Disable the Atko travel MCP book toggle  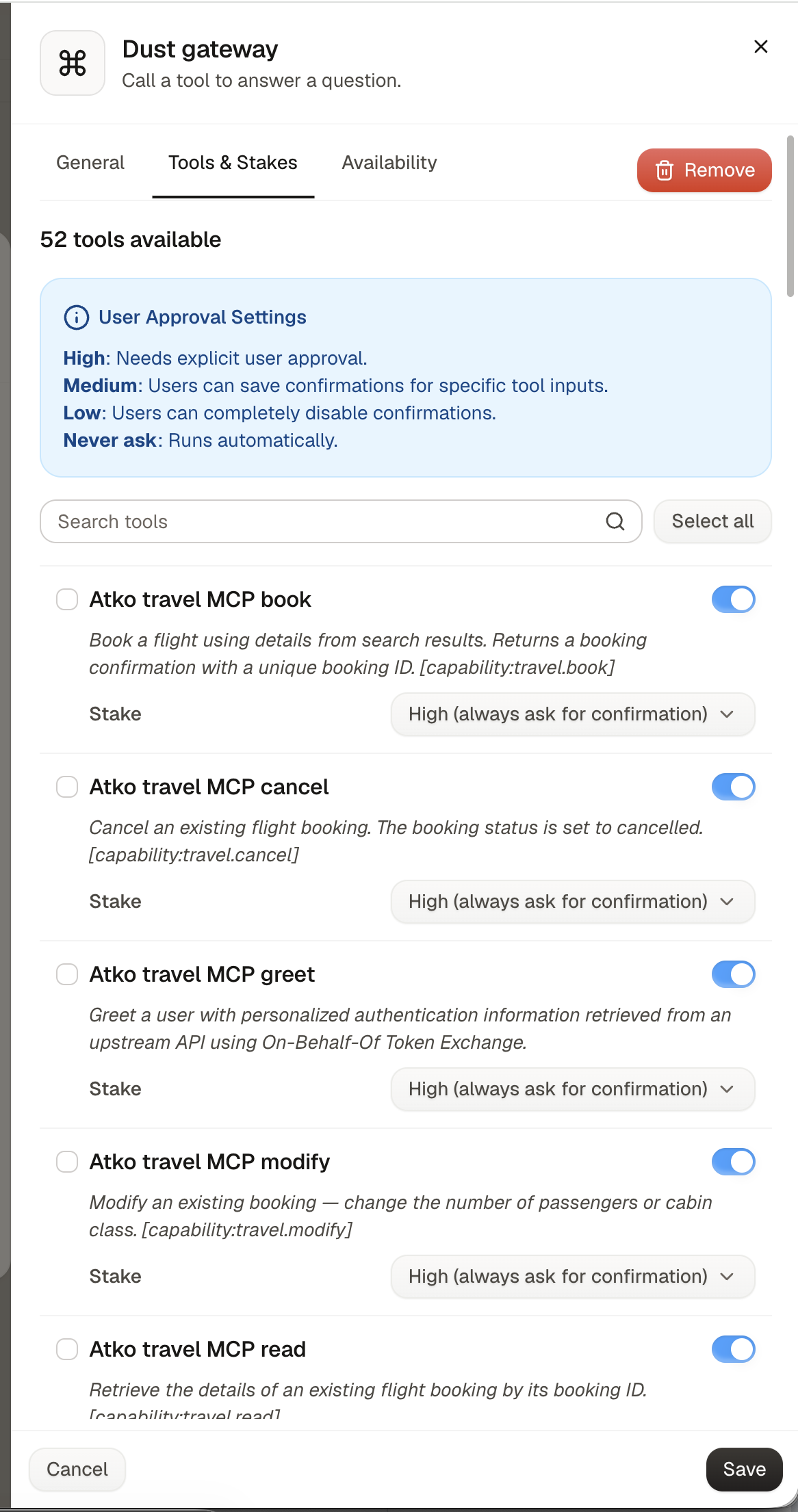pos(733,599)
